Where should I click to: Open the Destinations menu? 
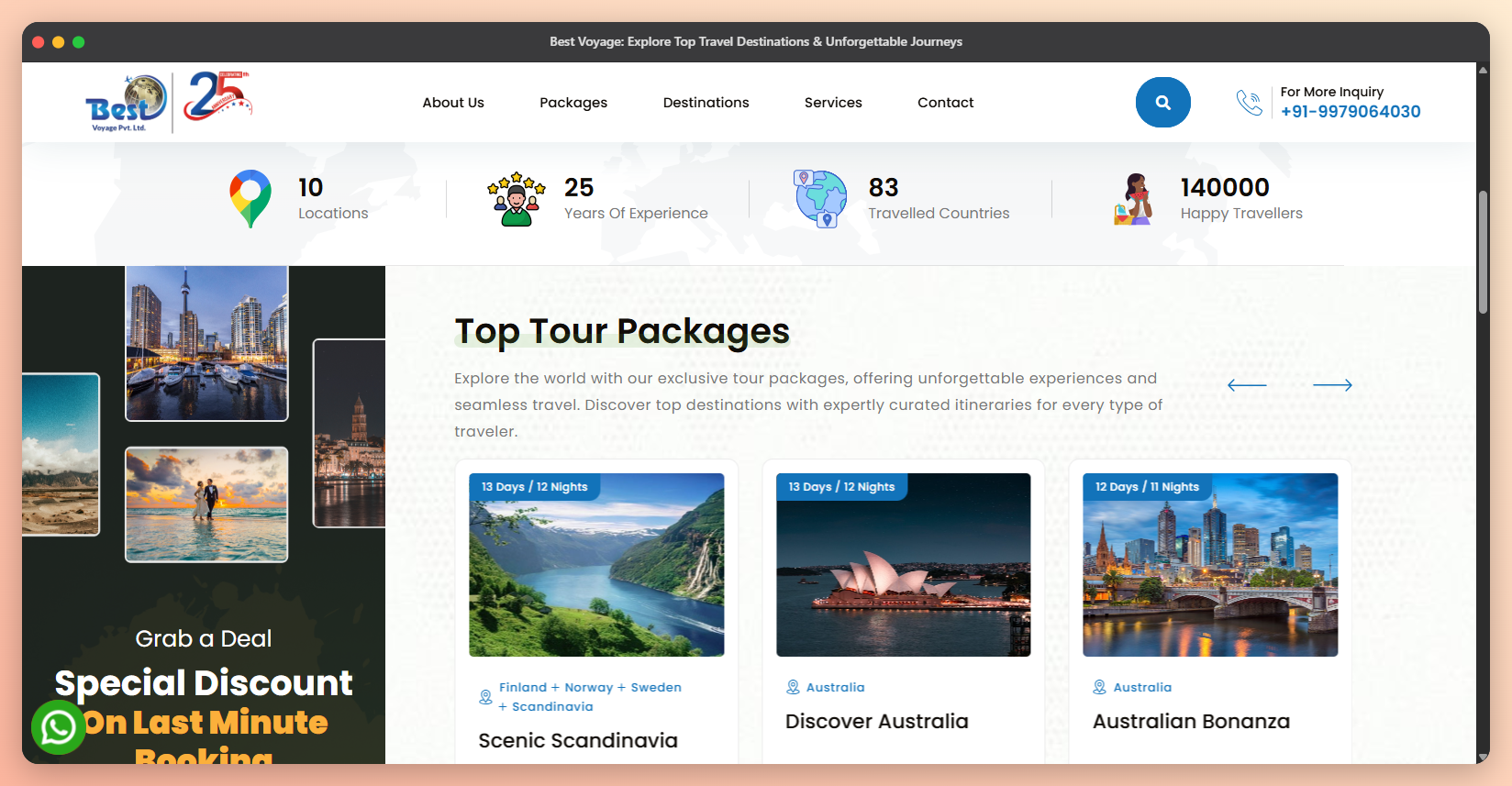coord(706,103)
